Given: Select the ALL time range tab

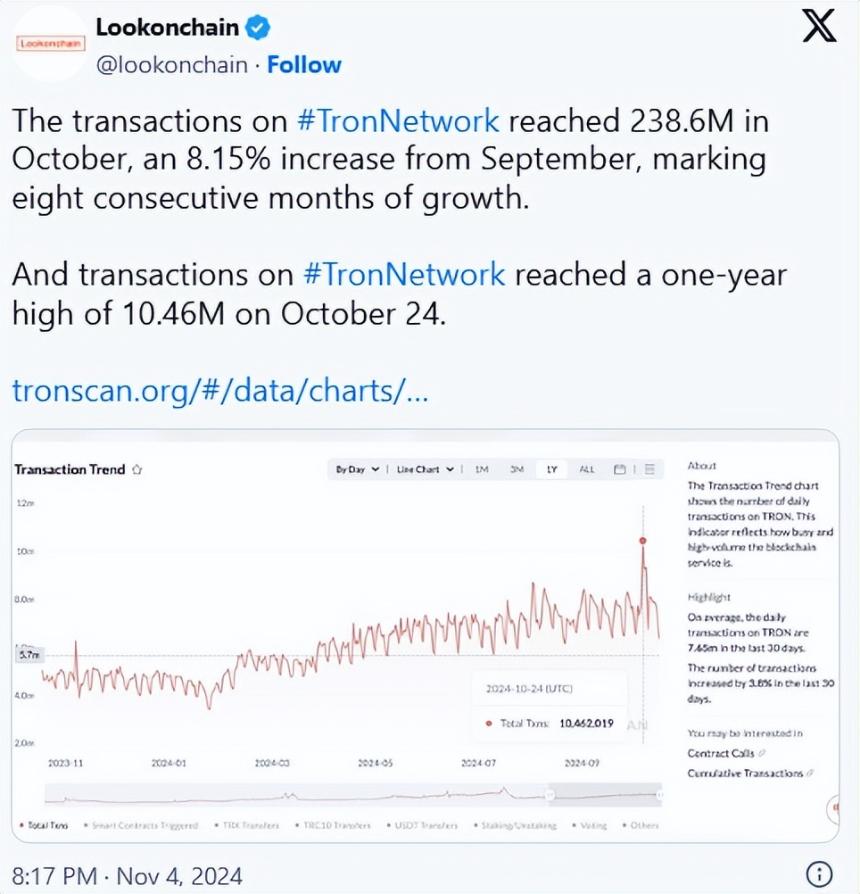Looking at the screenshot, I should [587, 469].
